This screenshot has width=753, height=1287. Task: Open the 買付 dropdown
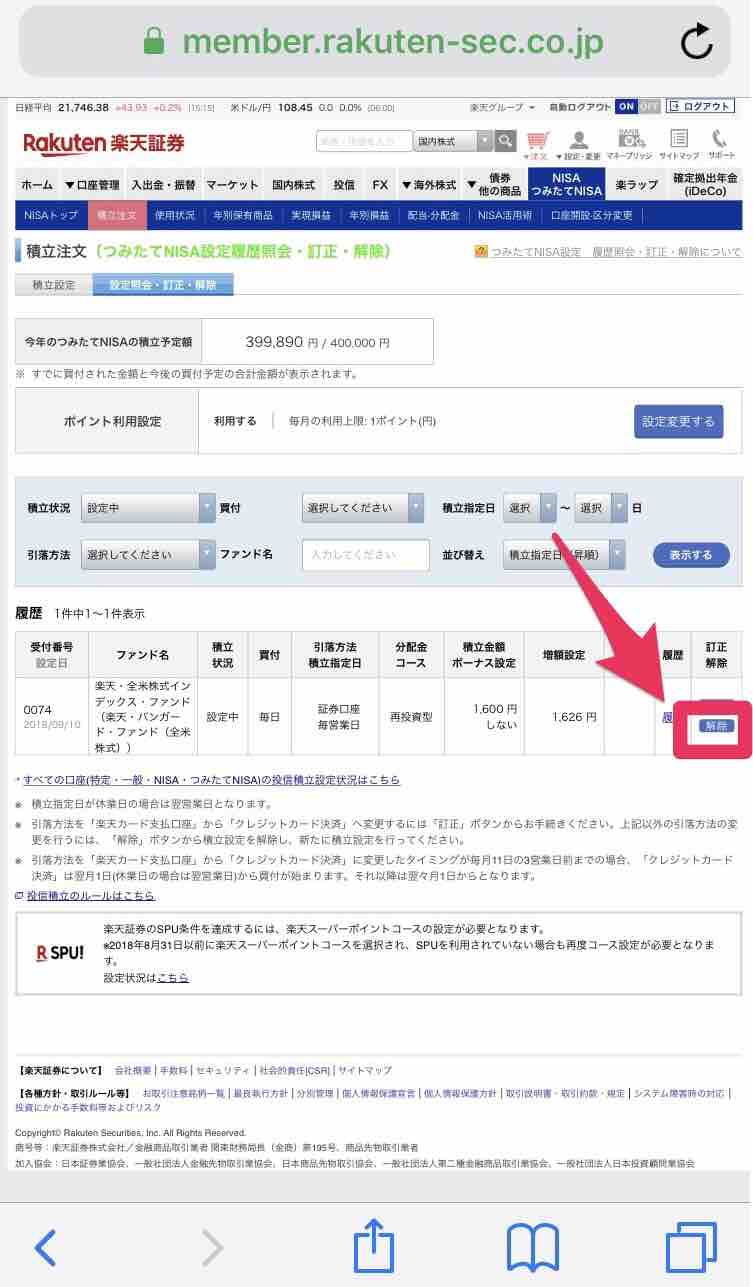coord(363,508)
